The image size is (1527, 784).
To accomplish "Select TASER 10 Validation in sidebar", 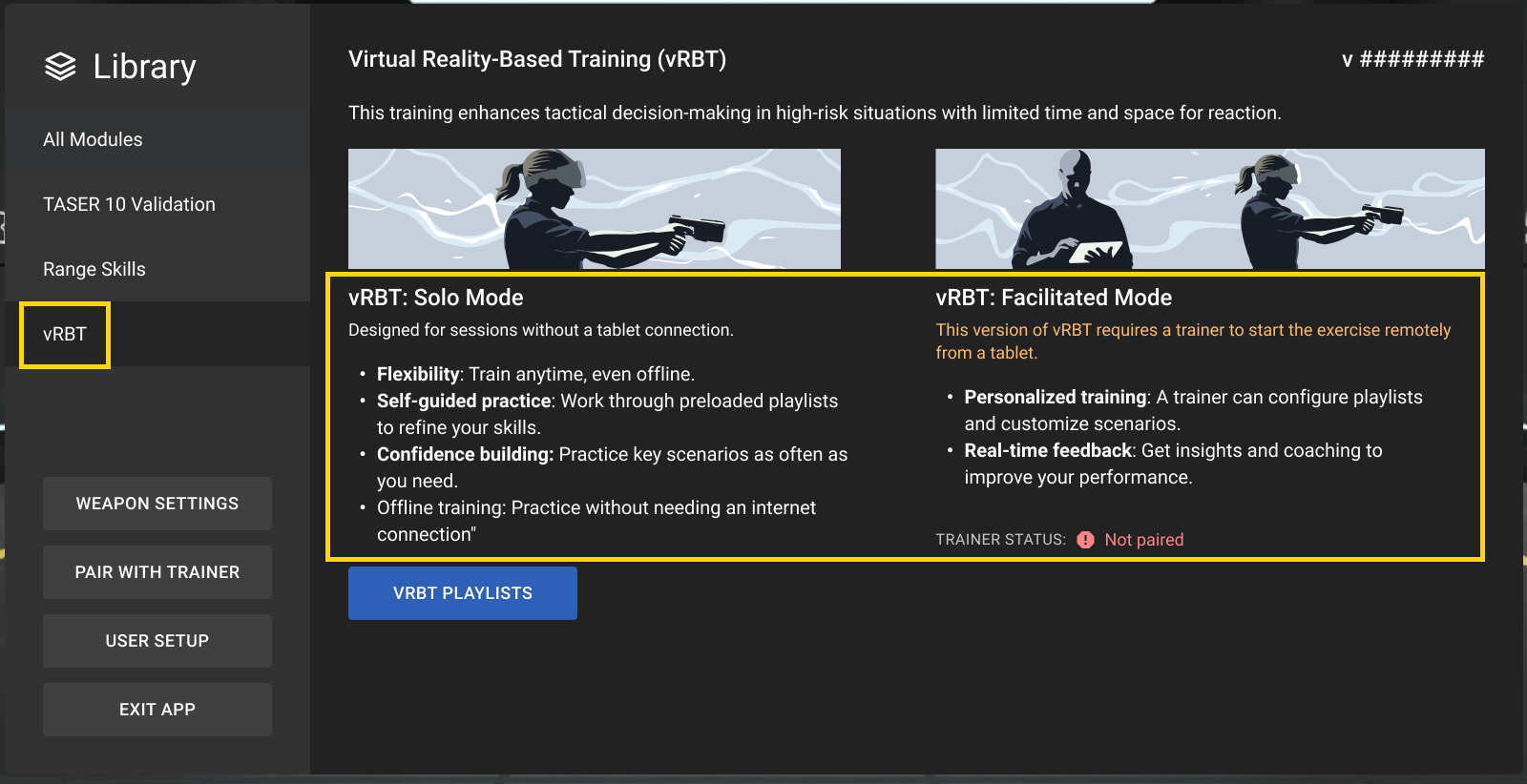I will coord(129,204).
